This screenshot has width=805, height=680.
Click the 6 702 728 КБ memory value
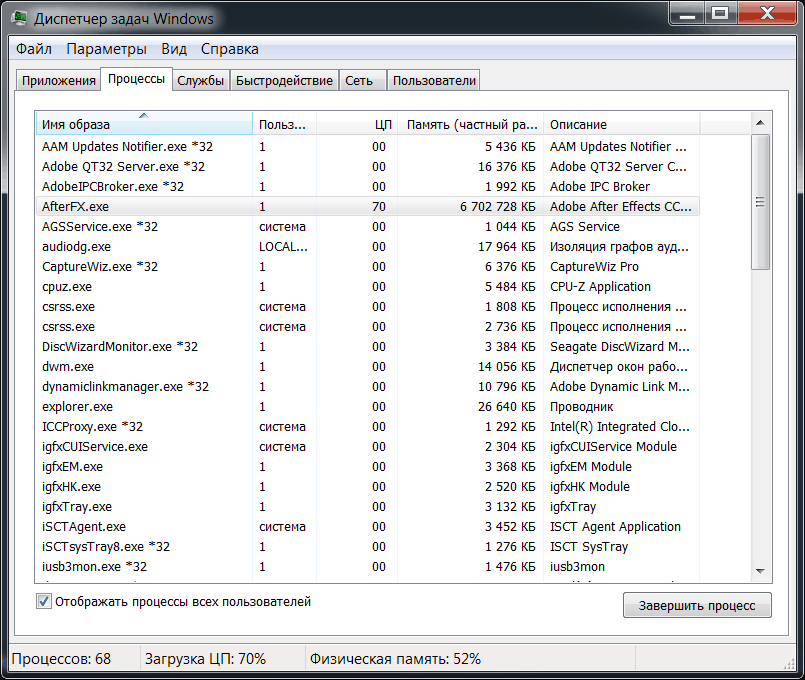pos(497,206)
